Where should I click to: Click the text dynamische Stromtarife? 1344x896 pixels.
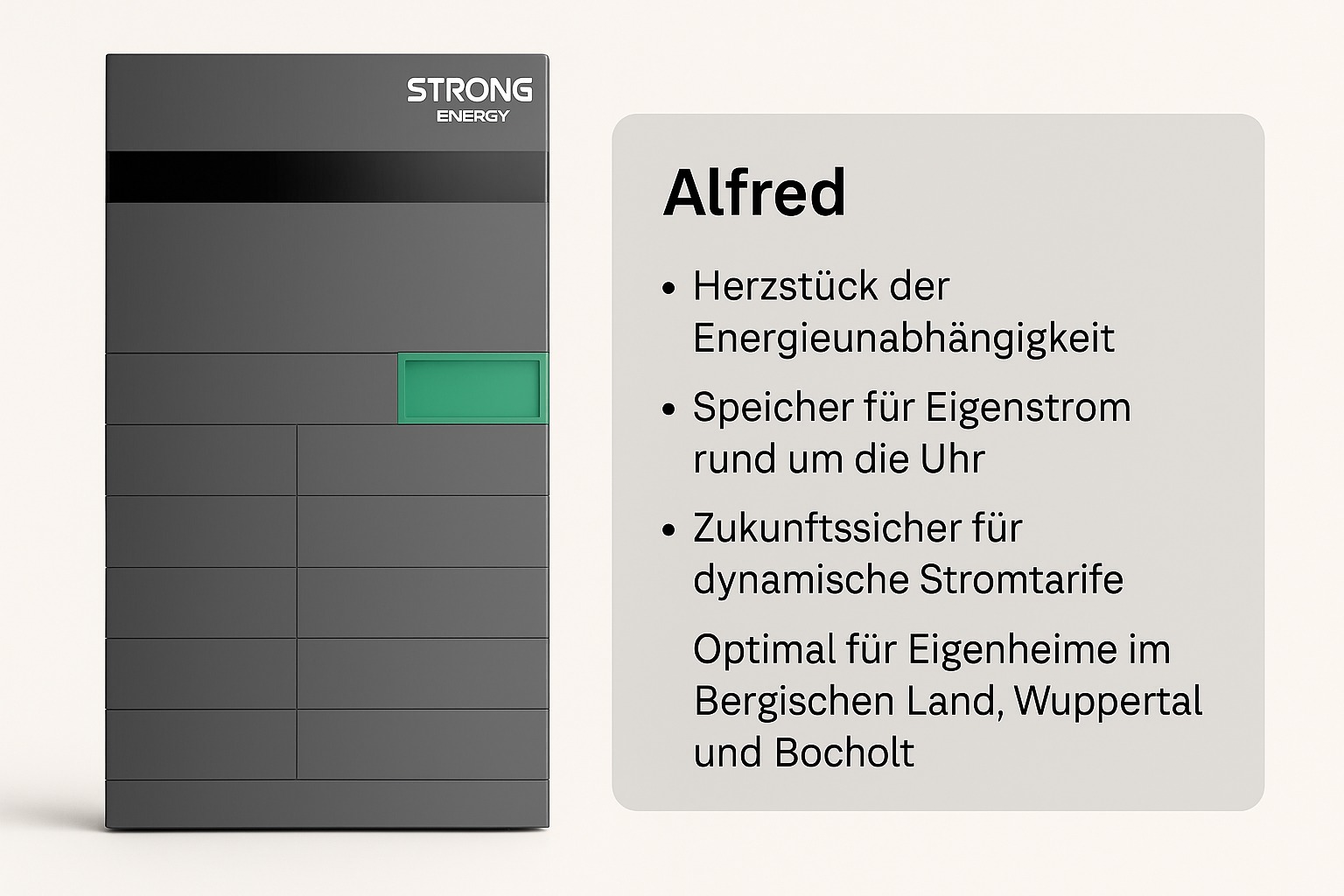(x=908, y=580)
